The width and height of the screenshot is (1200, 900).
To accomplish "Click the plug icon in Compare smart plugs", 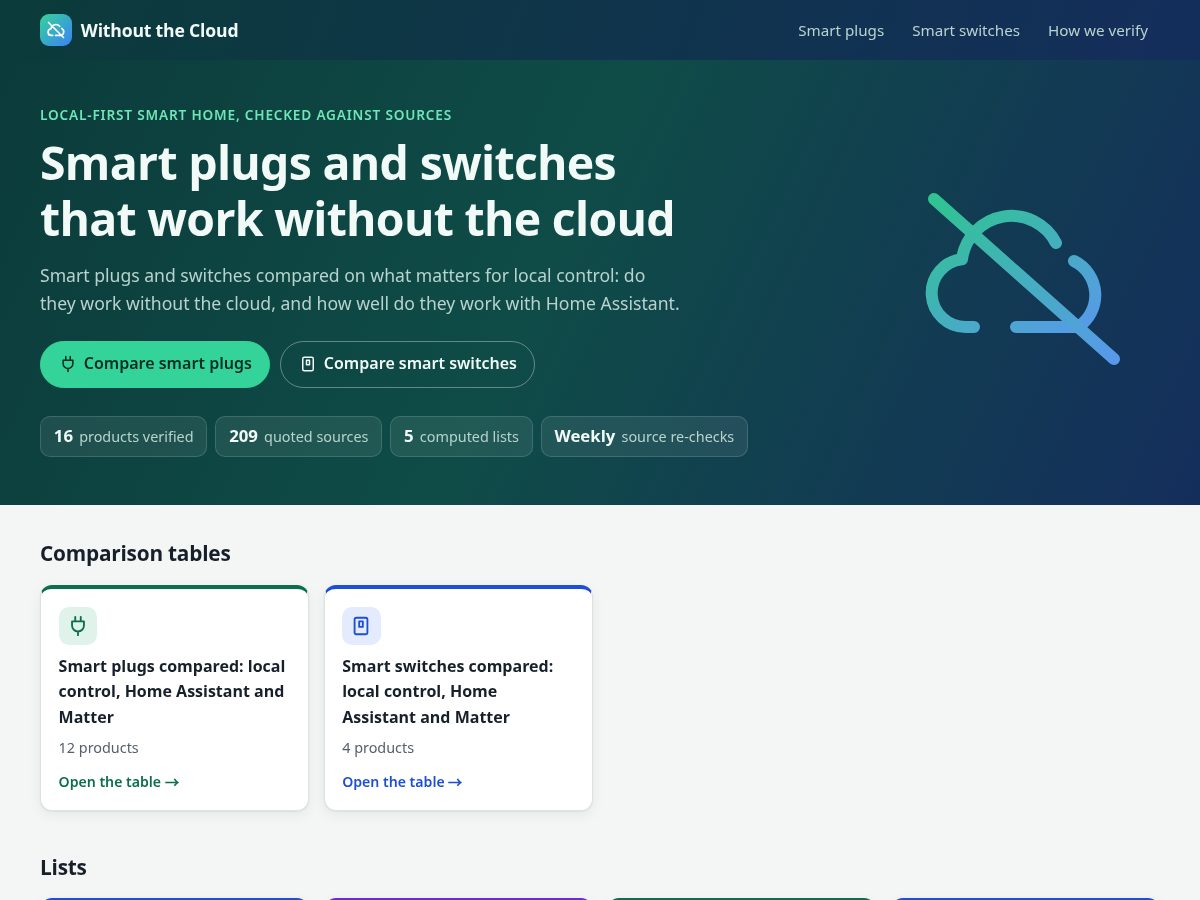I will click(68, 364).
